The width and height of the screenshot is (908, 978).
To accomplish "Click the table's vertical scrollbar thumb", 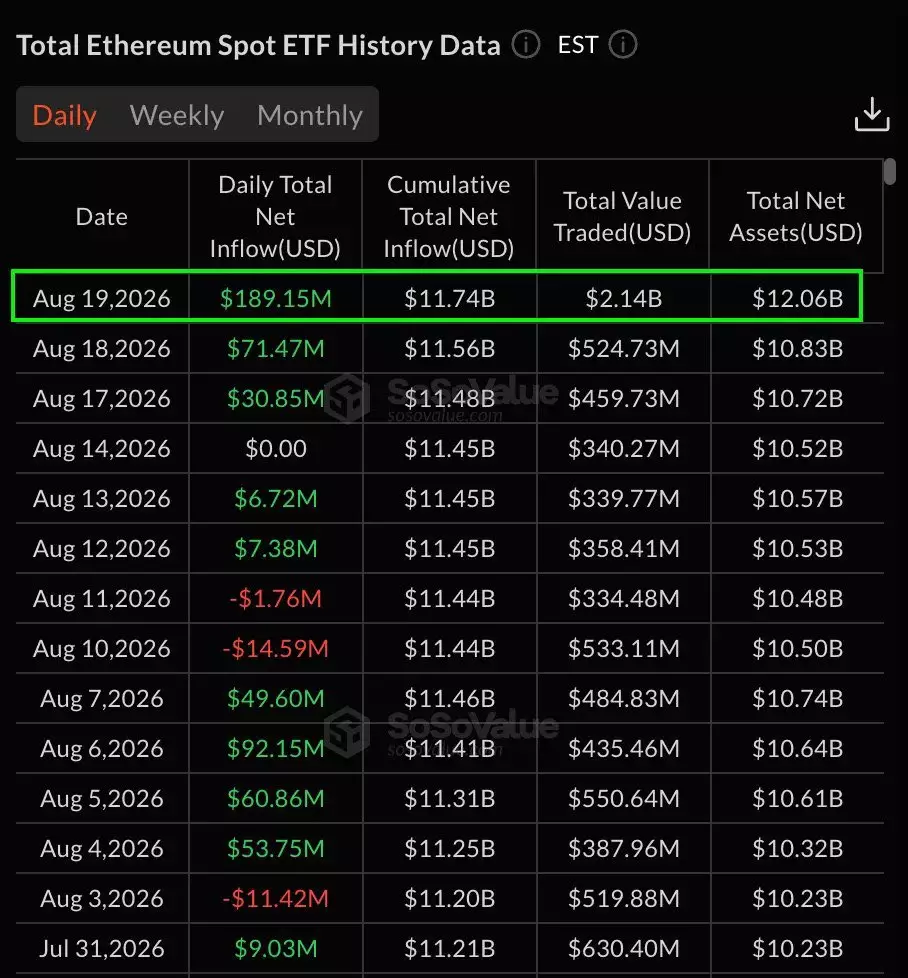I will point(890,171).
